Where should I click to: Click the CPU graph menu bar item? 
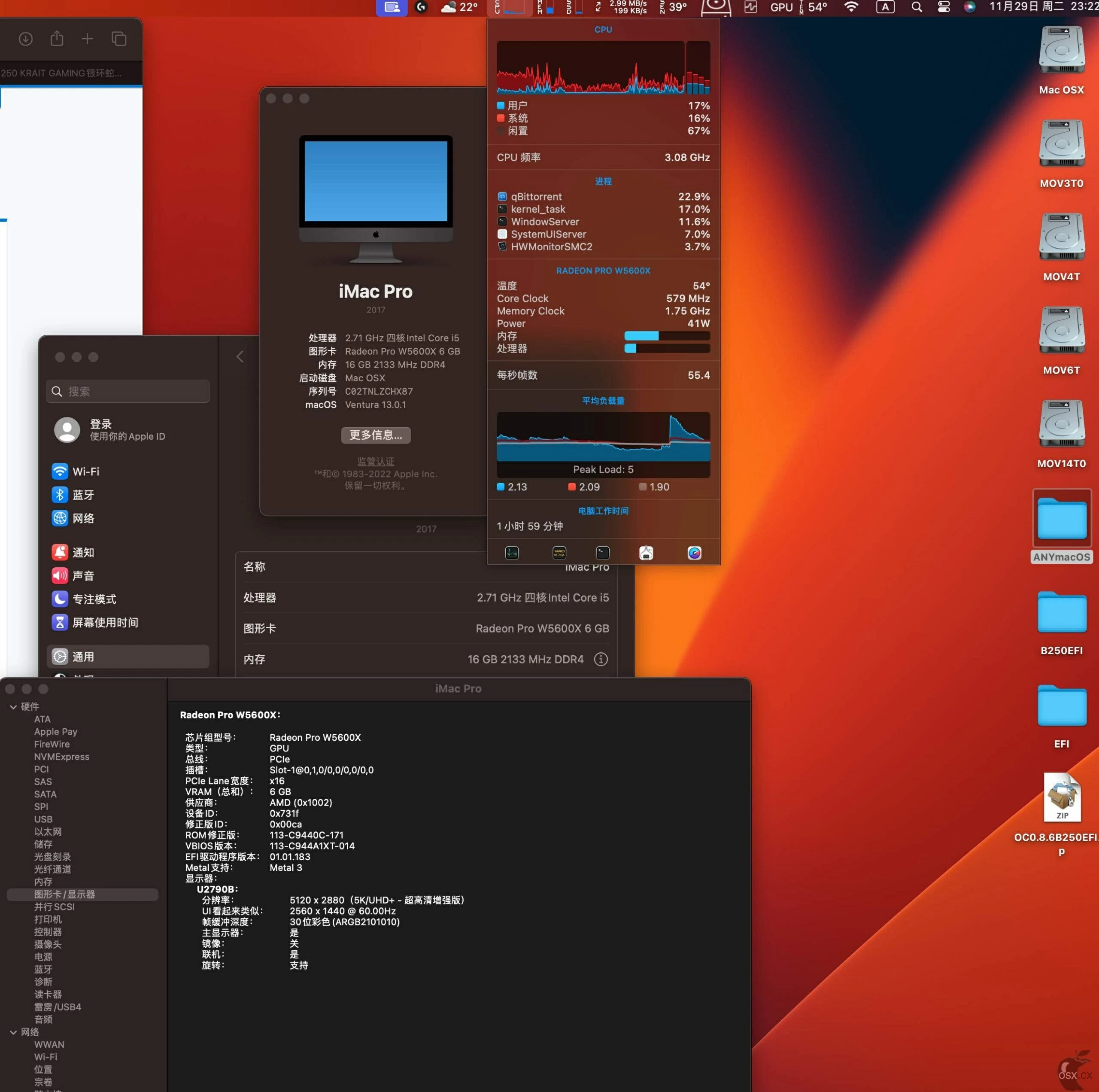[510, 7]
